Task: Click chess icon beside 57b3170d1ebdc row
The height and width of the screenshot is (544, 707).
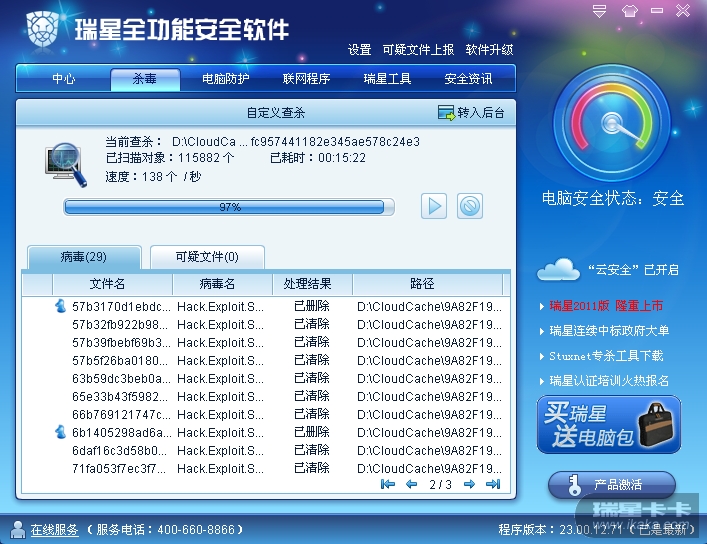Action: point(60,306)
